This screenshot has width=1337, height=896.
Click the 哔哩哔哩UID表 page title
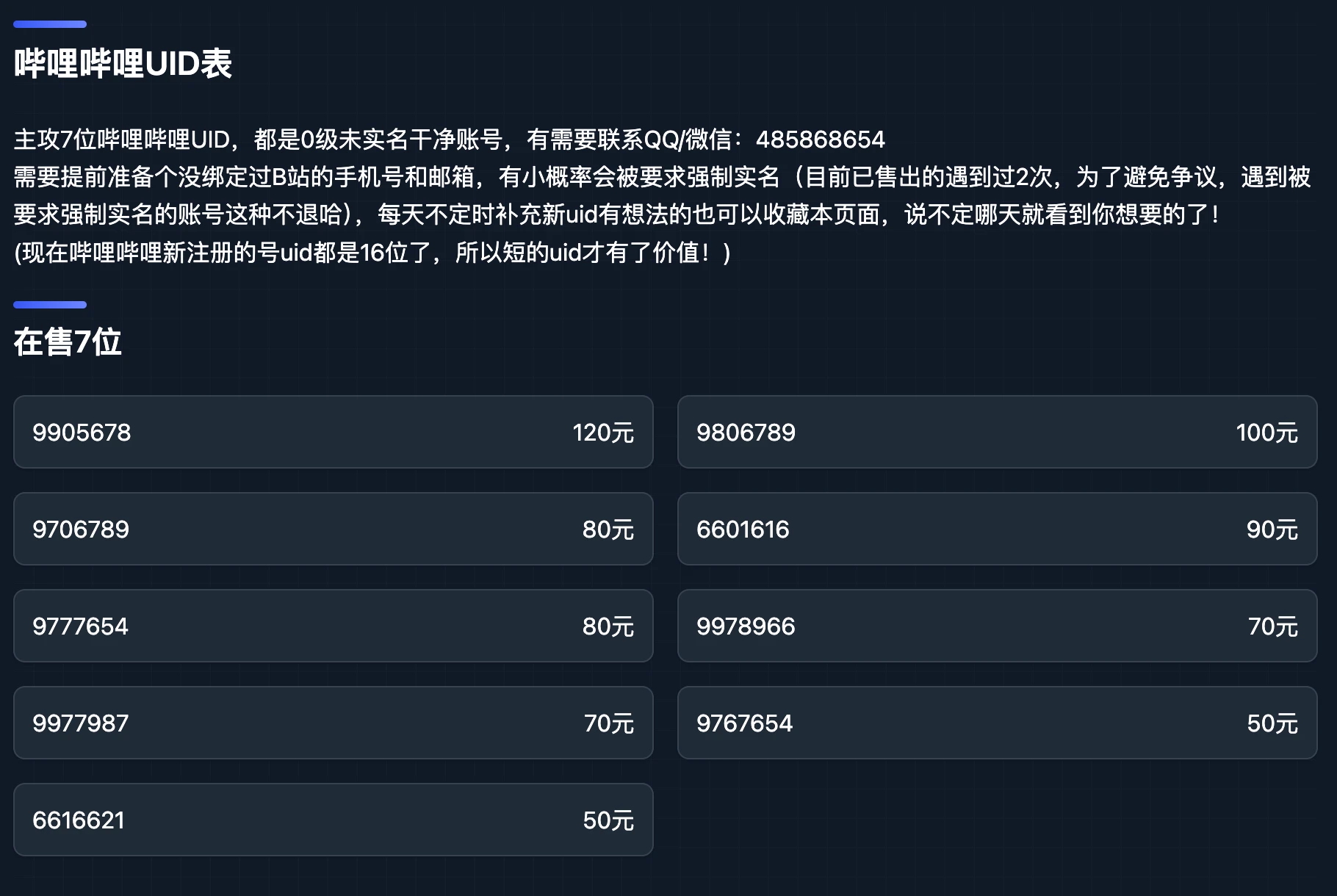(x=123, y=64)
